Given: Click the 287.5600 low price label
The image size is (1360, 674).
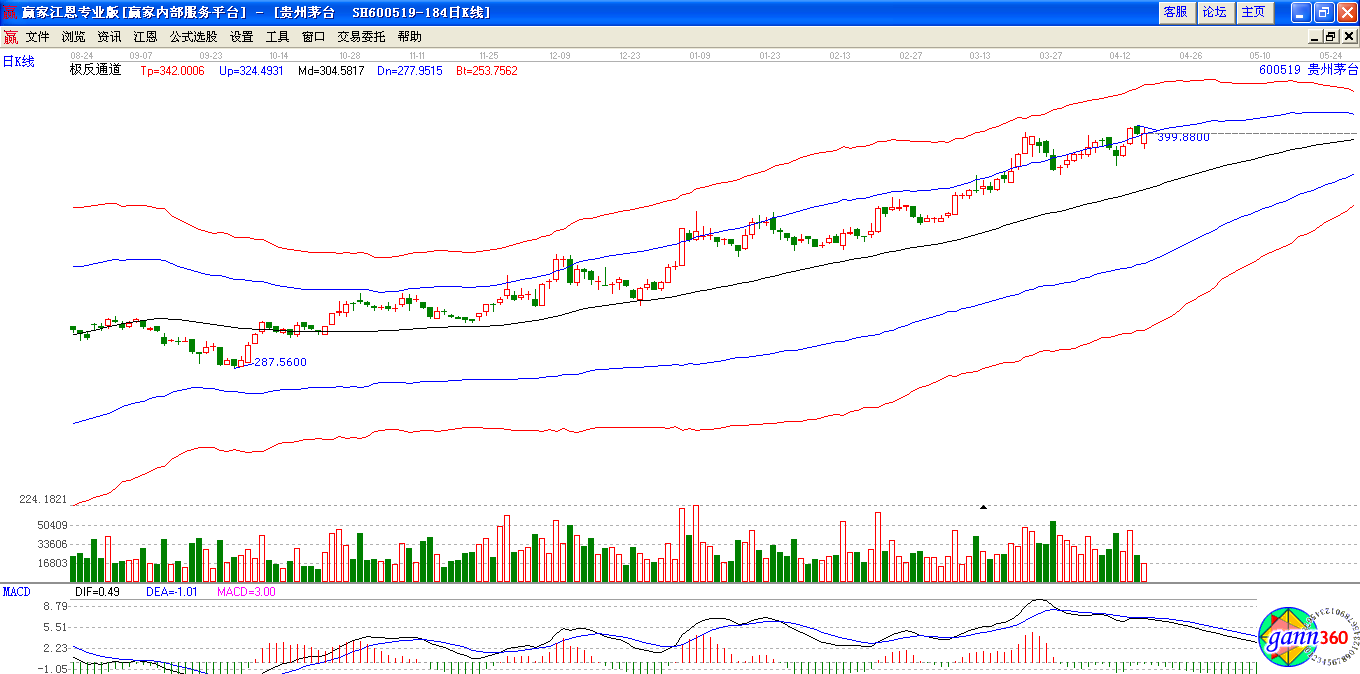Looking at the screenshot, I should pos(280,362).
